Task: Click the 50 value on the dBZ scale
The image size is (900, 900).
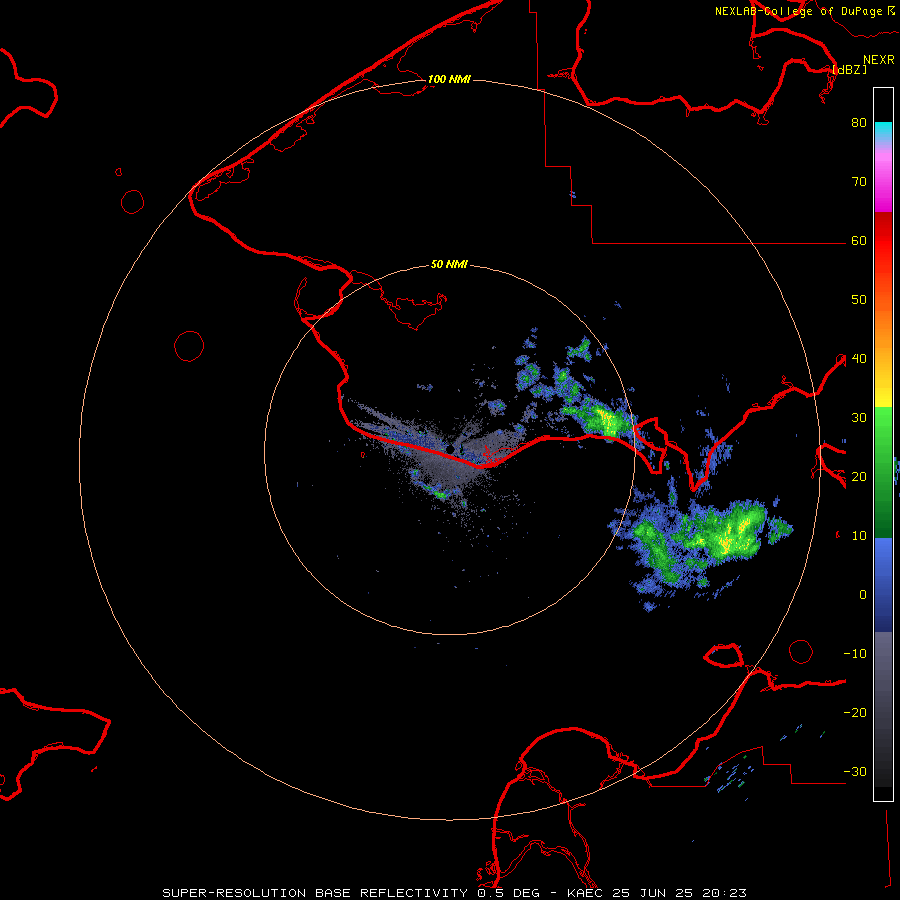Action: (859, 300)
